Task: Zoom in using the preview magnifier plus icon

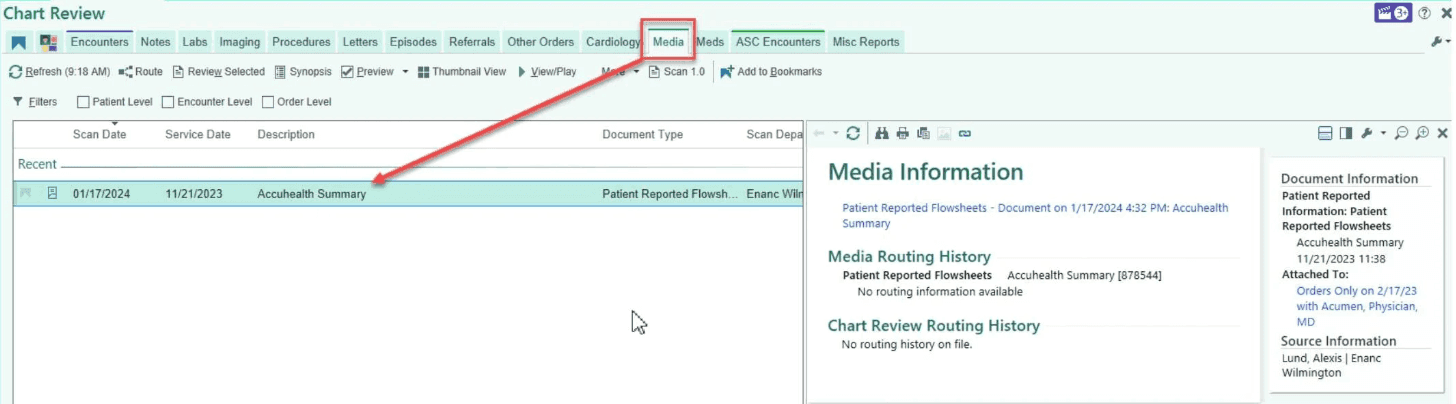Action: point(1422,133)
